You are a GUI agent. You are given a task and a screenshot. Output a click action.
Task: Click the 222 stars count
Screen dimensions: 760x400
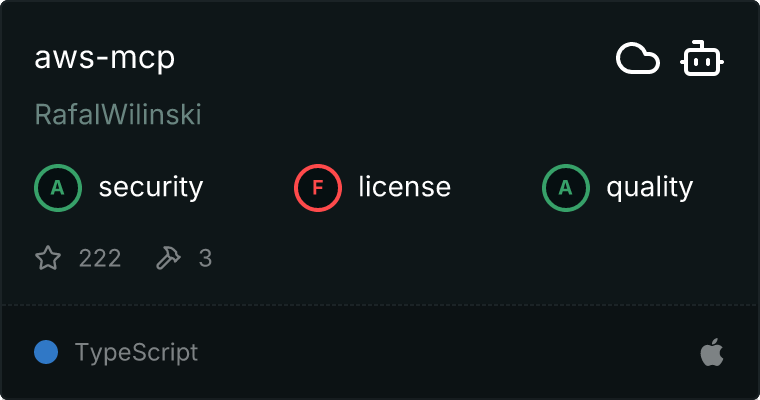click(x=100, y=259)
